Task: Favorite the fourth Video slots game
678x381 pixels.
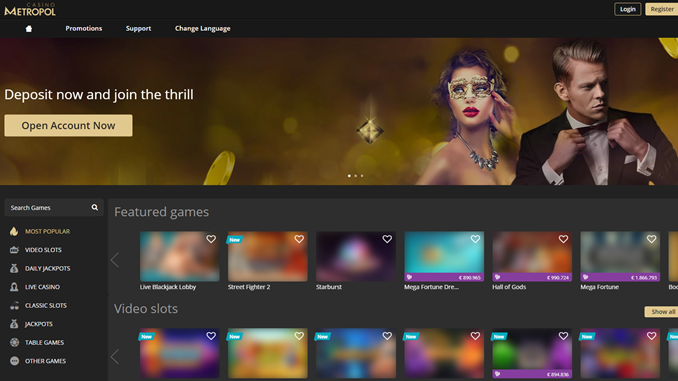Action: pos(475,336)
